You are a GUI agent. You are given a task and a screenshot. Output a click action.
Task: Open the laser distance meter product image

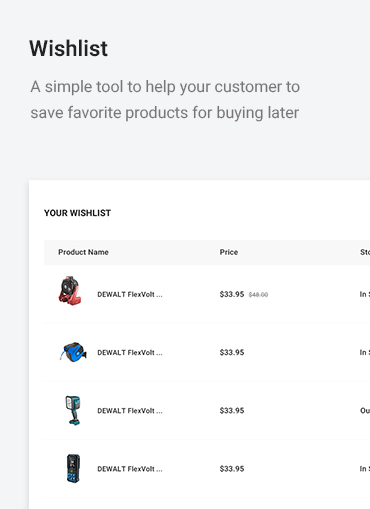click(x=73, y=468)
